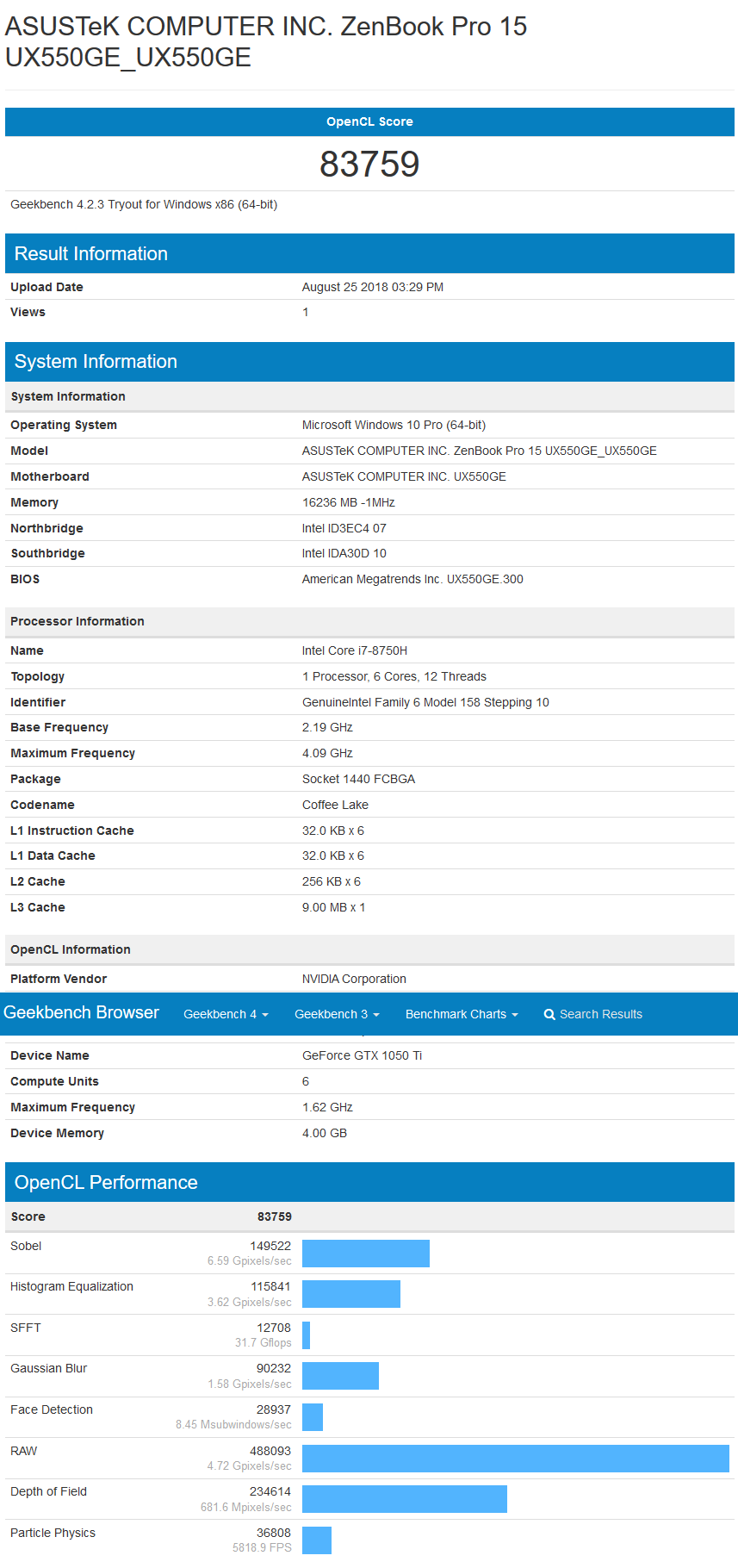This screenshot has height=1568, width=738.
Task: Click the 31.7 Gflops rate text
Action: point(264,1342)
